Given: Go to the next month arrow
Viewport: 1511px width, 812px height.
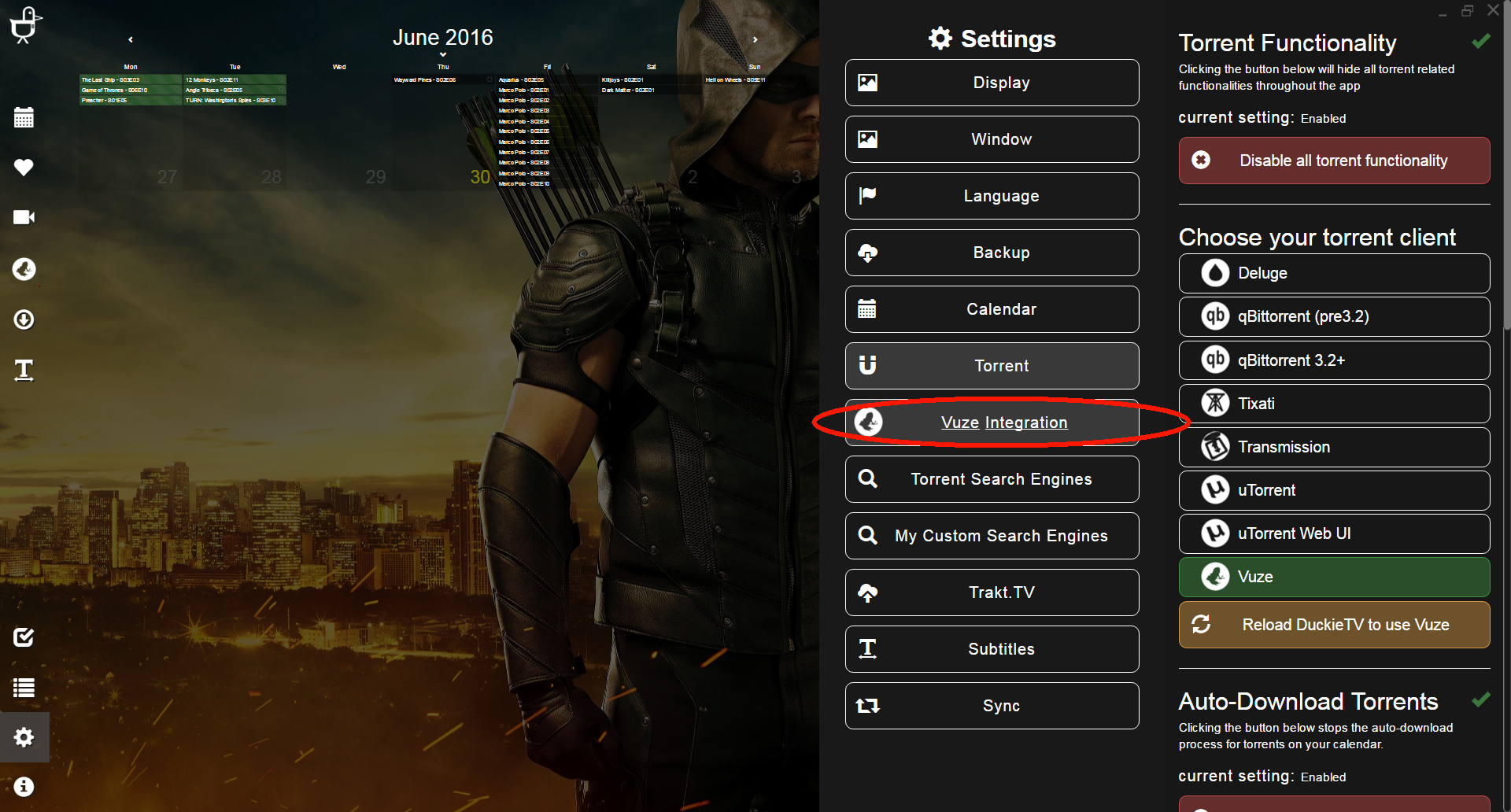Looking at the screenshot, I should tap(755, 39).
